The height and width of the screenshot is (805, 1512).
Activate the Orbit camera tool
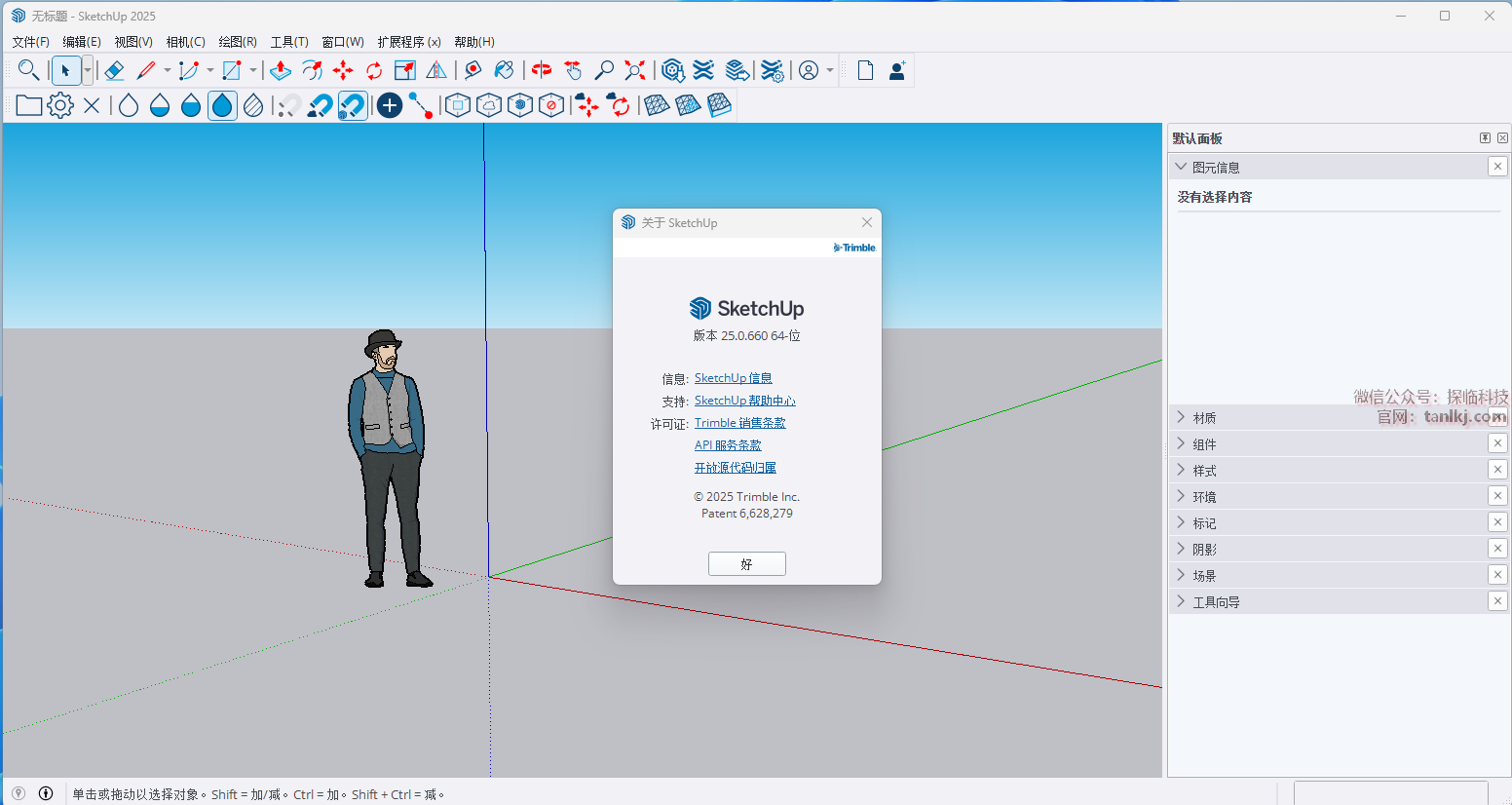click(x=542, y=70)
